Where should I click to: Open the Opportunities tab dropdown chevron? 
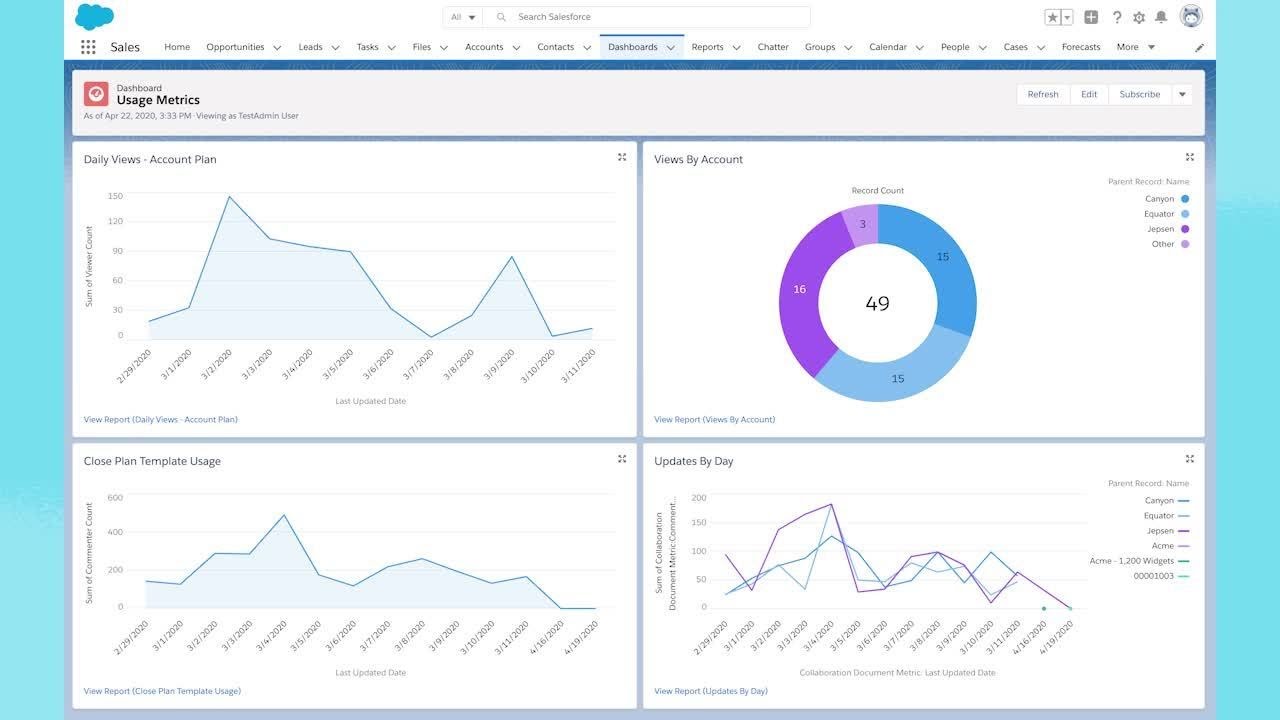(277, 47)
